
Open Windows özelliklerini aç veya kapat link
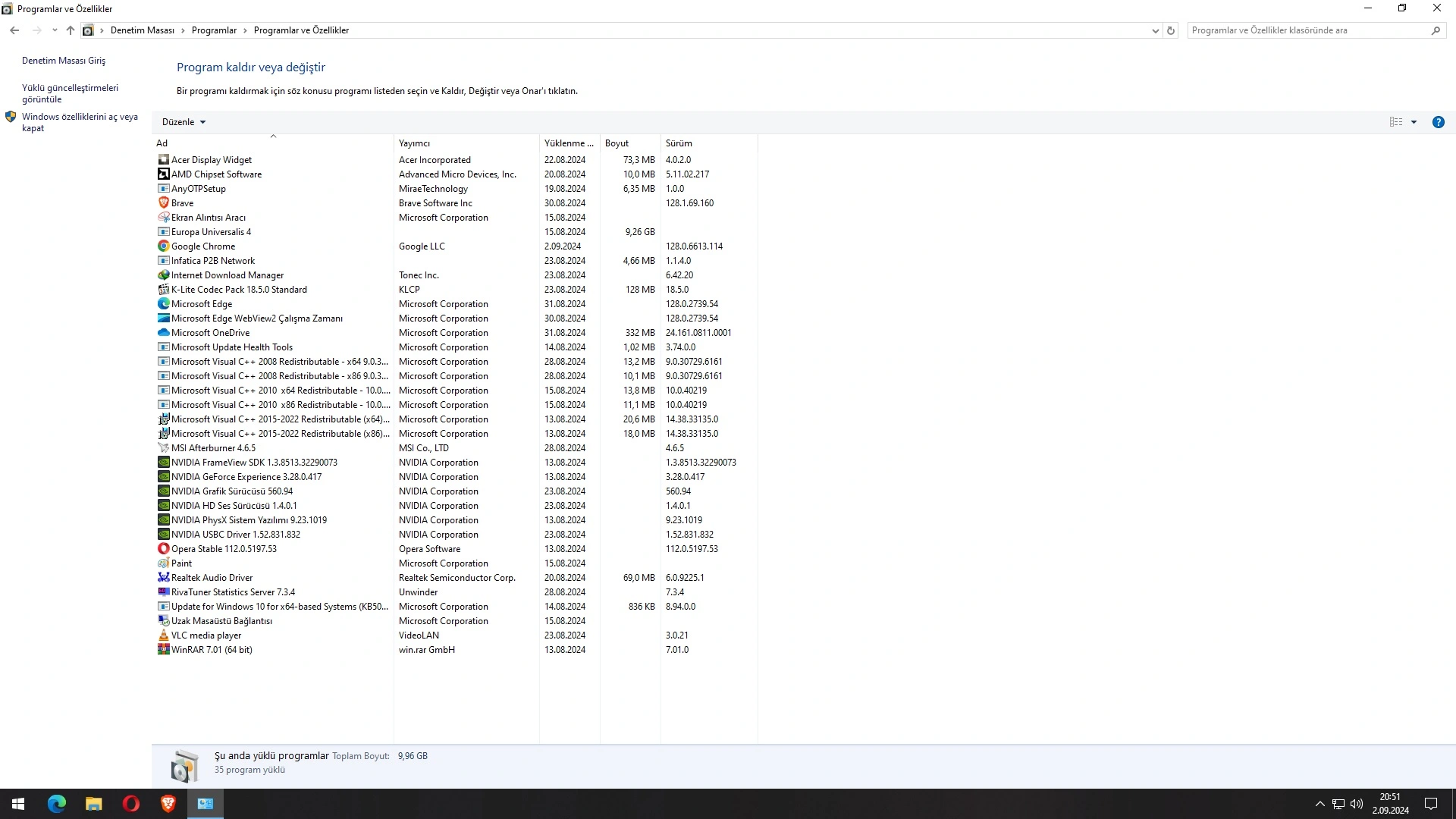pyautogui.click(x=80, y=122)
